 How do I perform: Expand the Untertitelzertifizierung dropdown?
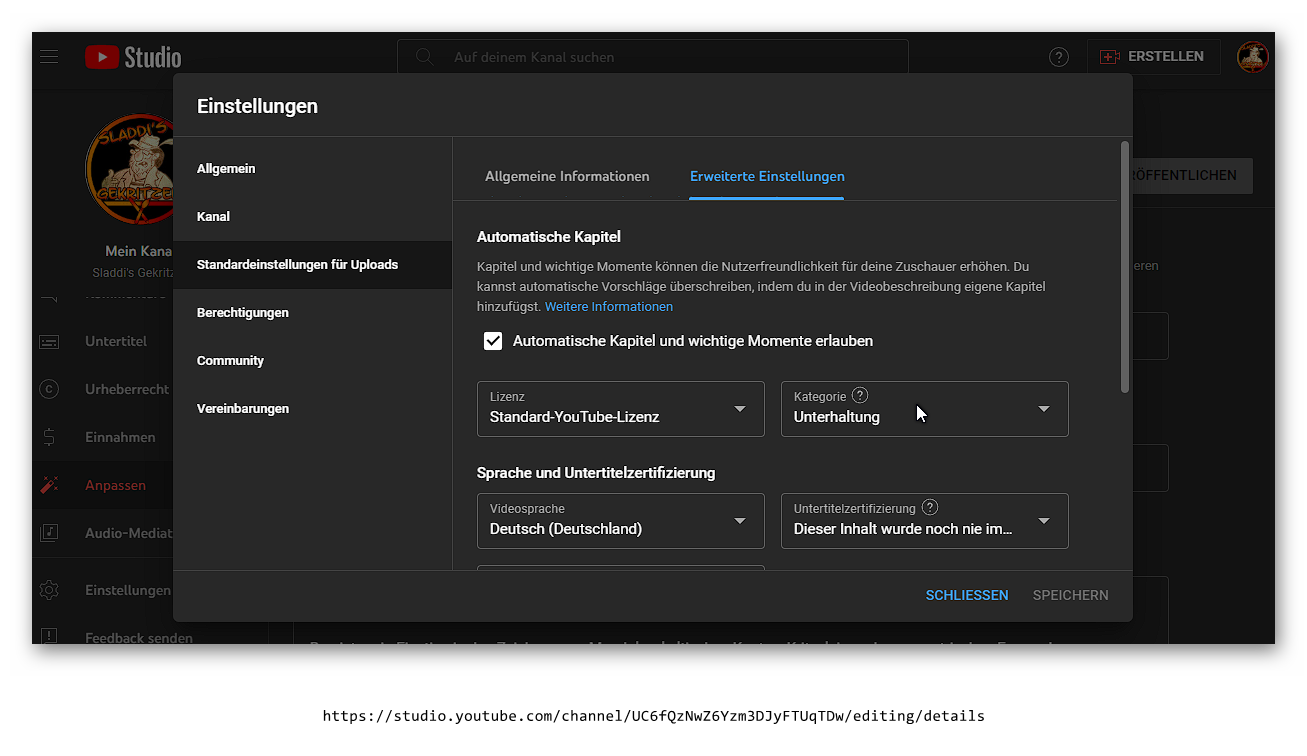tap(924, 521)
